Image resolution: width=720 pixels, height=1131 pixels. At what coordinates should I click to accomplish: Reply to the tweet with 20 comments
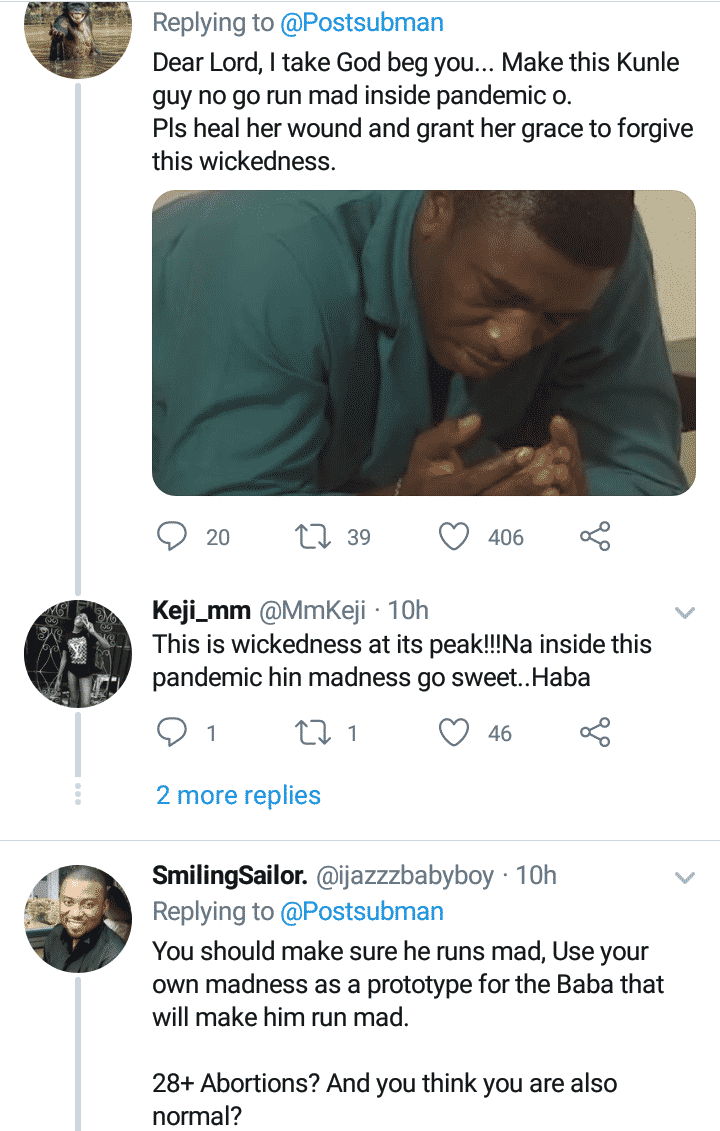[174, 537]
